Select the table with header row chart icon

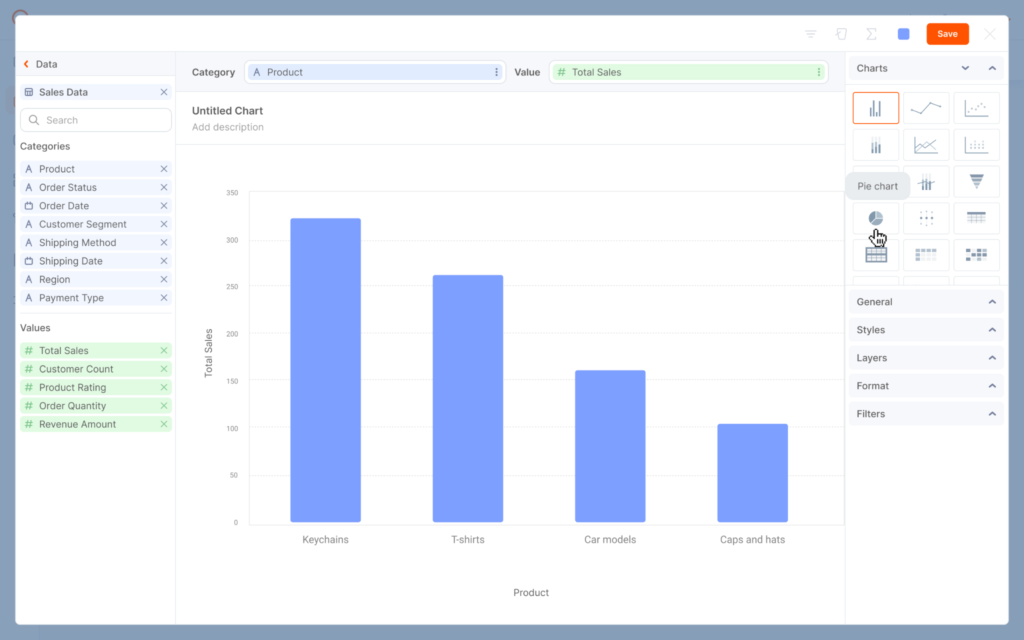point(976,218)
